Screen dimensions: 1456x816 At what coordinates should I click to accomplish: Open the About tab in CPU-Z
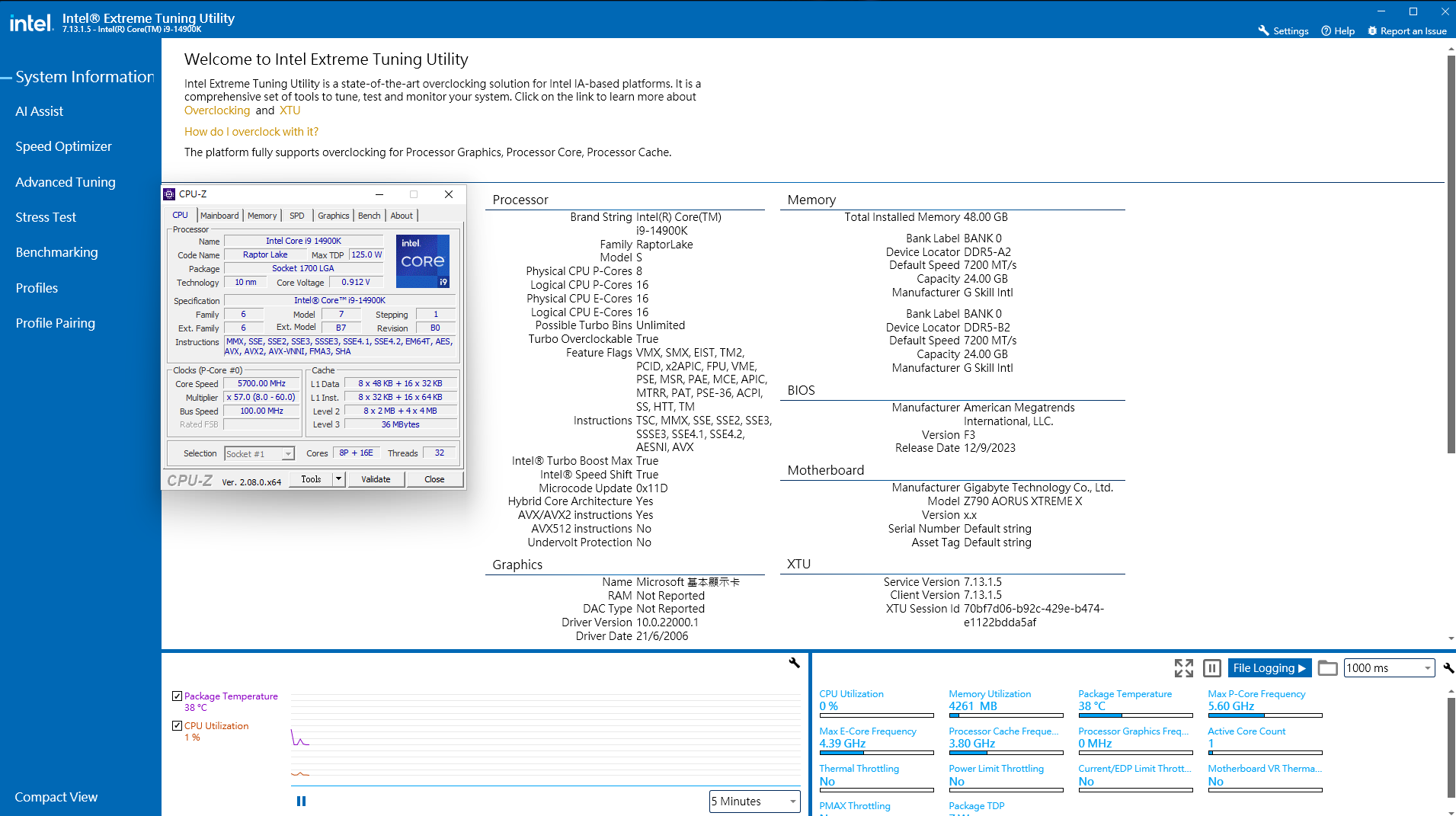pyautogui.click(x=402, y=216)
